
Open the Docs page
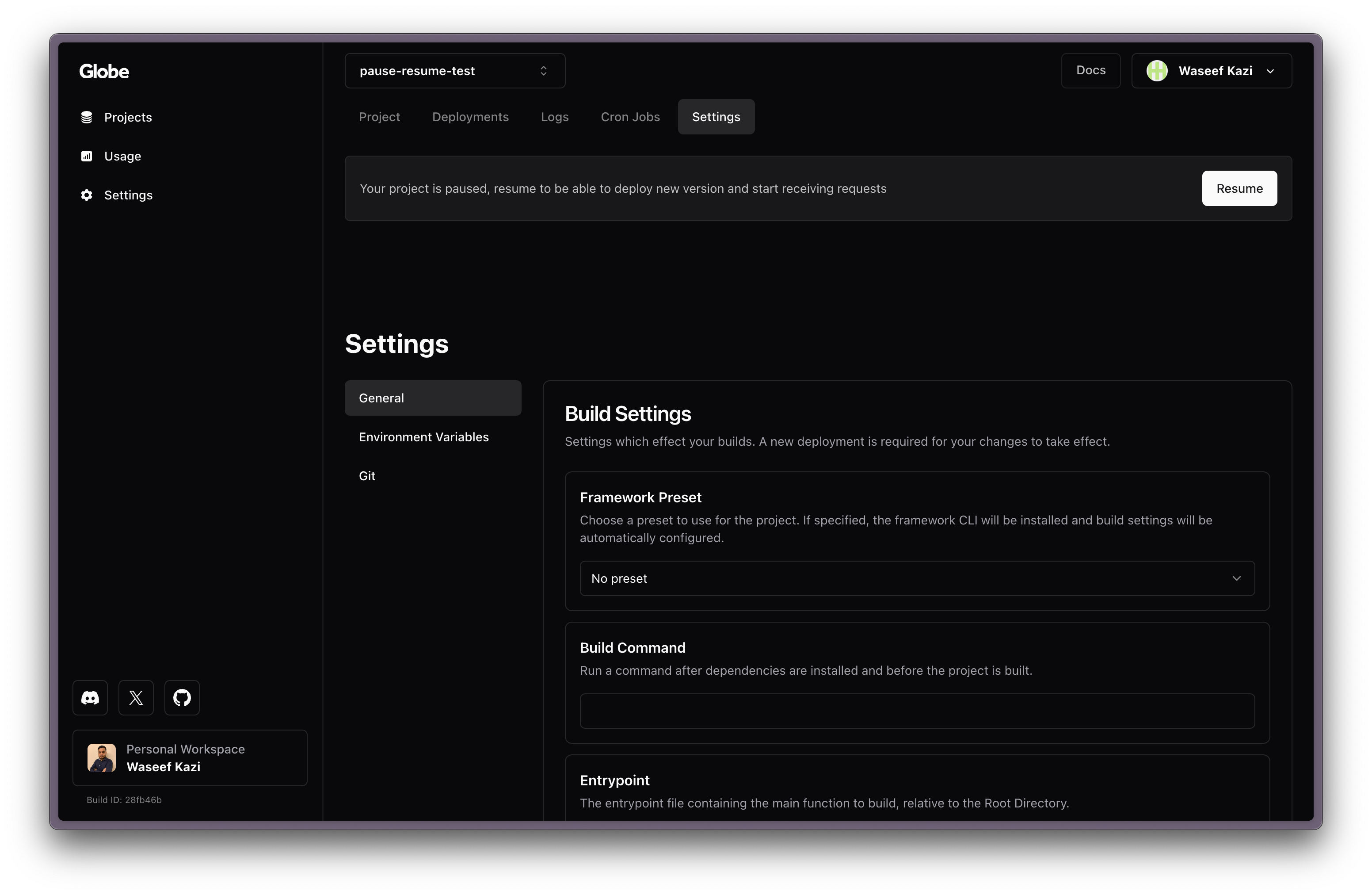(x=1091, y=70)
